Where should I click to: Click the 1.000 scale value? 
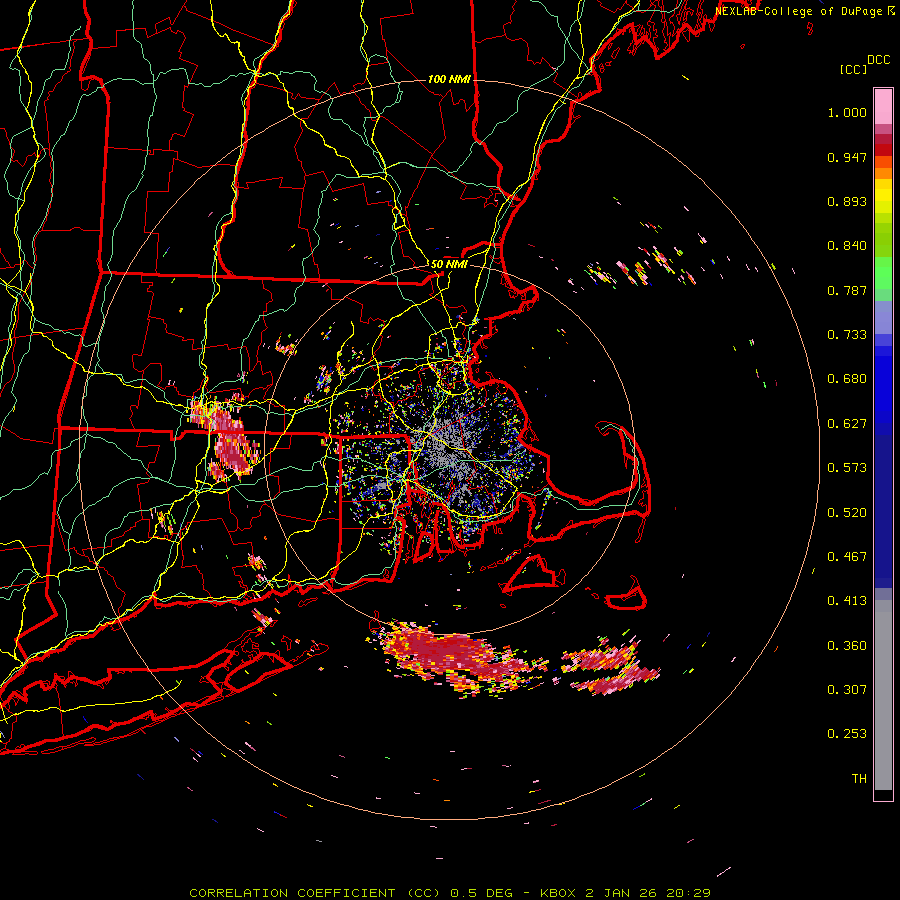tap(847, 112)
